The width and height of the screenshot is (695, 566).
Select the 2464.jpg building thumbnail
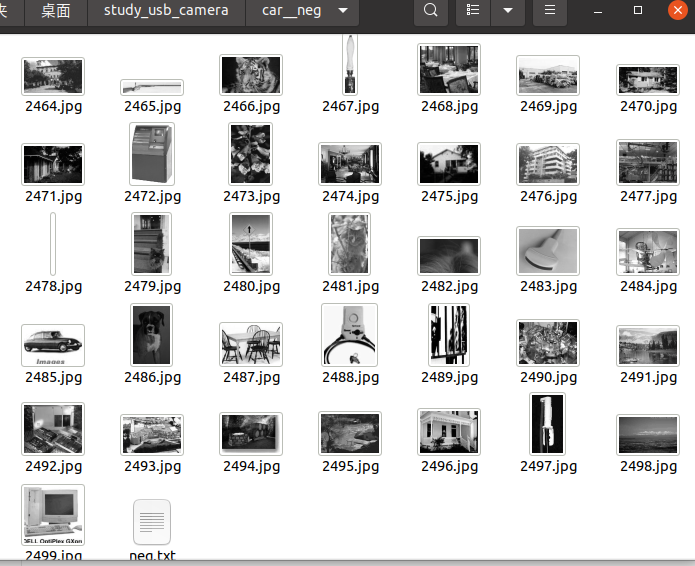(53, 76)
